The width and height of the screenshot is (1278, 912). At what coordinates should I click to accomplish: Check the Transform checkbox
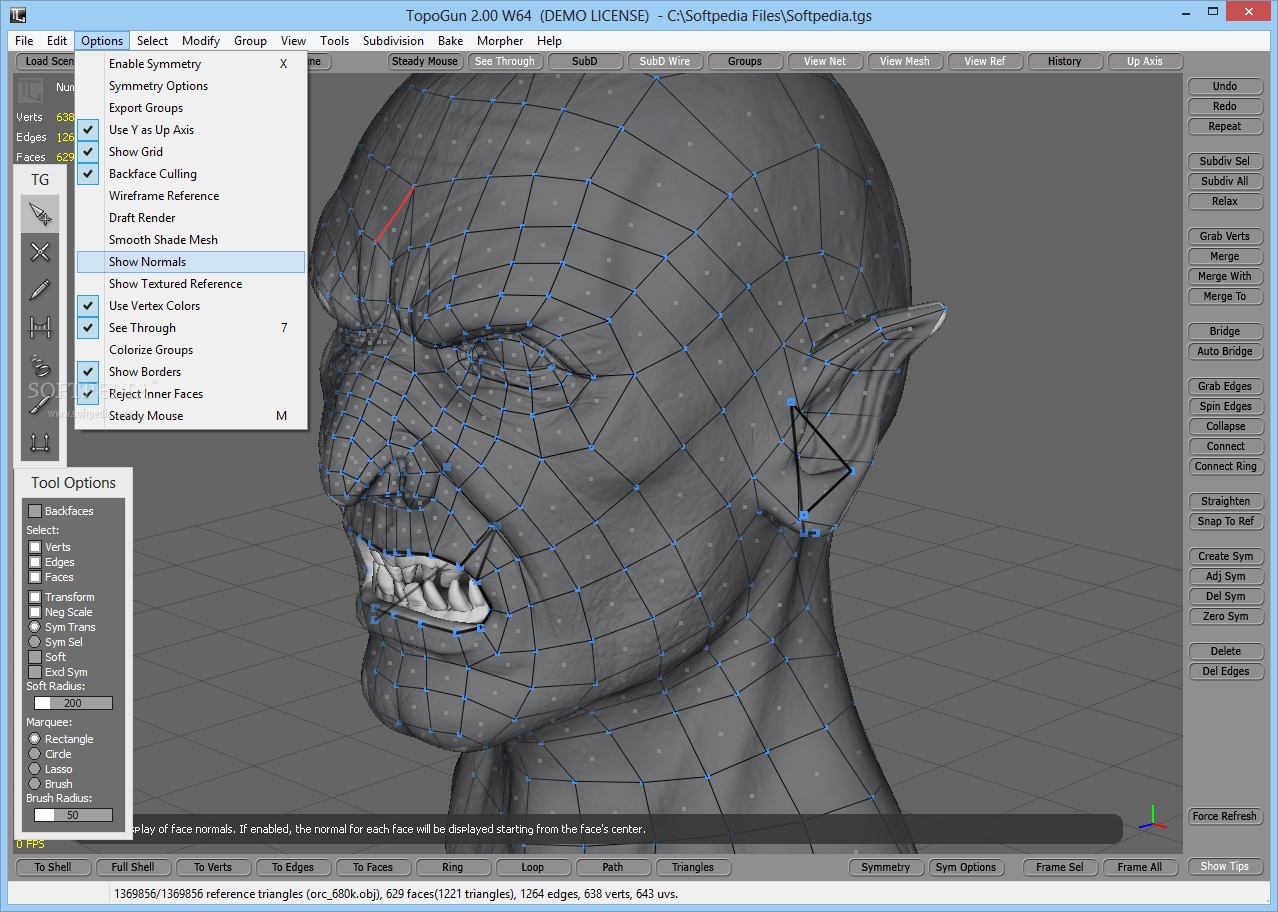(x=35, y=597)
